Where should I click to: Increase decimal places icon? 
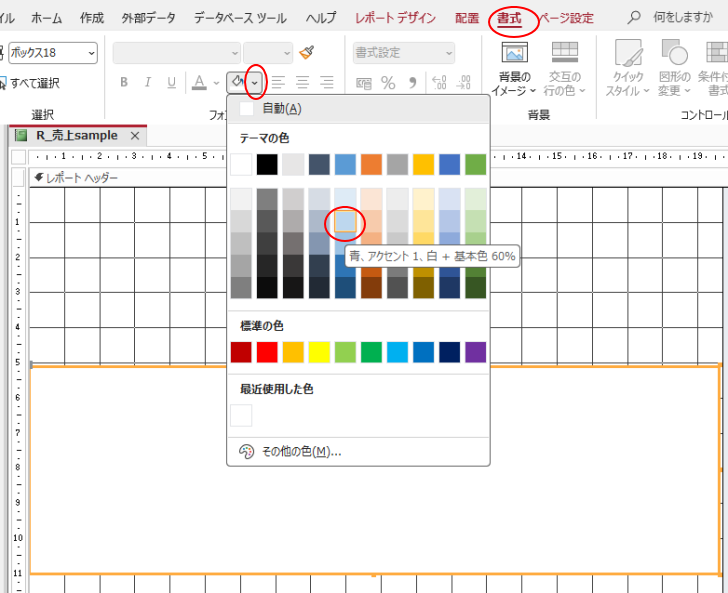click(x=439, y=83)
